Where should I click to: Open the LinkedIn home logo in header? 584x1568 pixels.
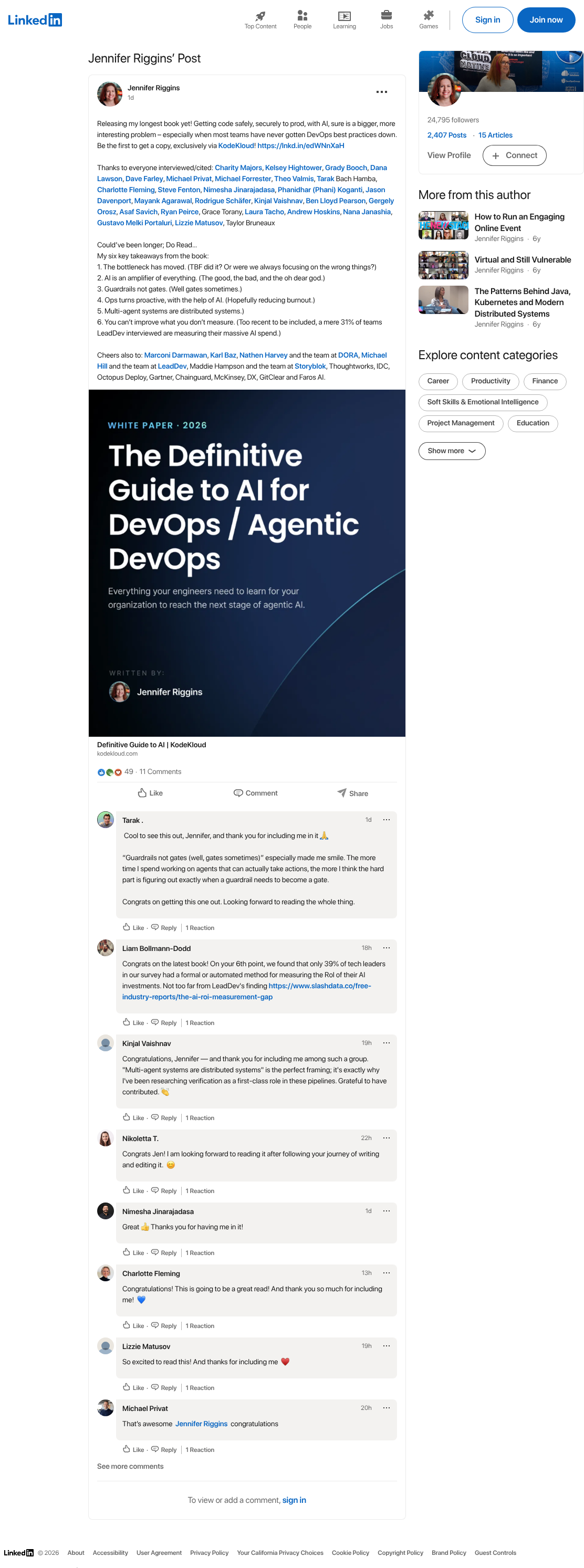point(35,20)
